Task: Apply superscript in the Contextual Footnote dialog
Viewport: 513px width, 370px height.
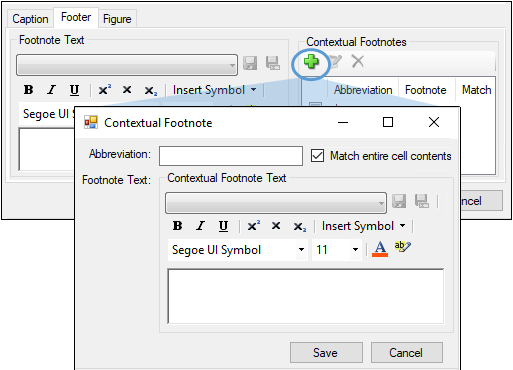Action: [x=254, y=226]
